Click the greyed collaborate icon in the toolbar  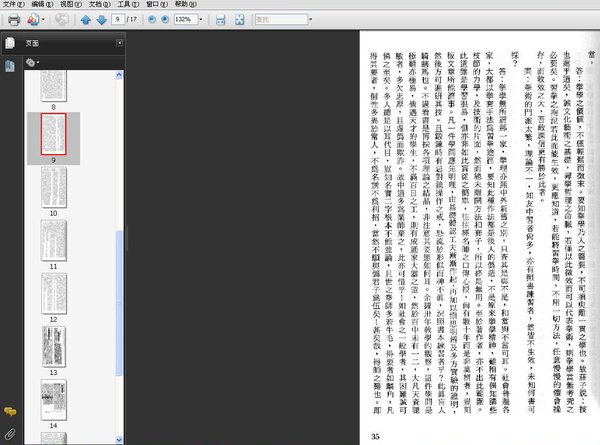[x=62, y=19]
